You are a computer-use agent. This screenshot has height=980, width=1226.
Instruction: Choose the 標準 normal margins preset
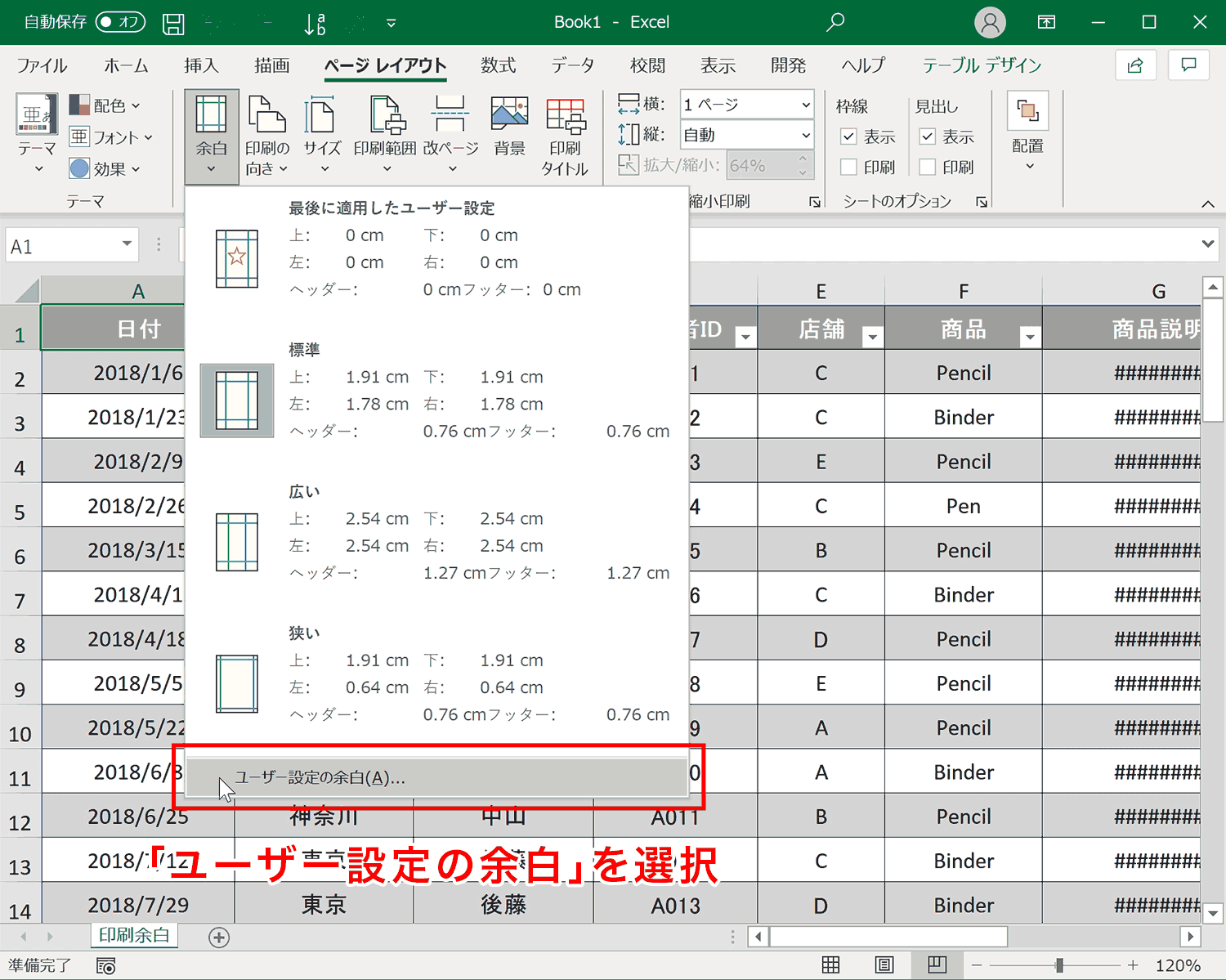436,401
